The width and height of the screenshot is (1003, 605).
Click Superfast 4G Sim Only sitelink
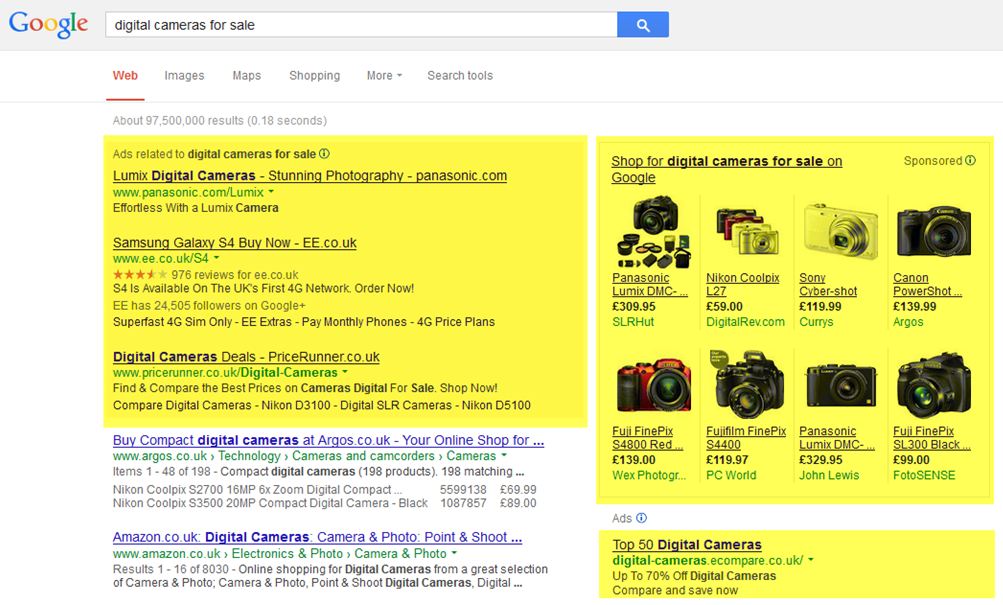tap(172, 322)
